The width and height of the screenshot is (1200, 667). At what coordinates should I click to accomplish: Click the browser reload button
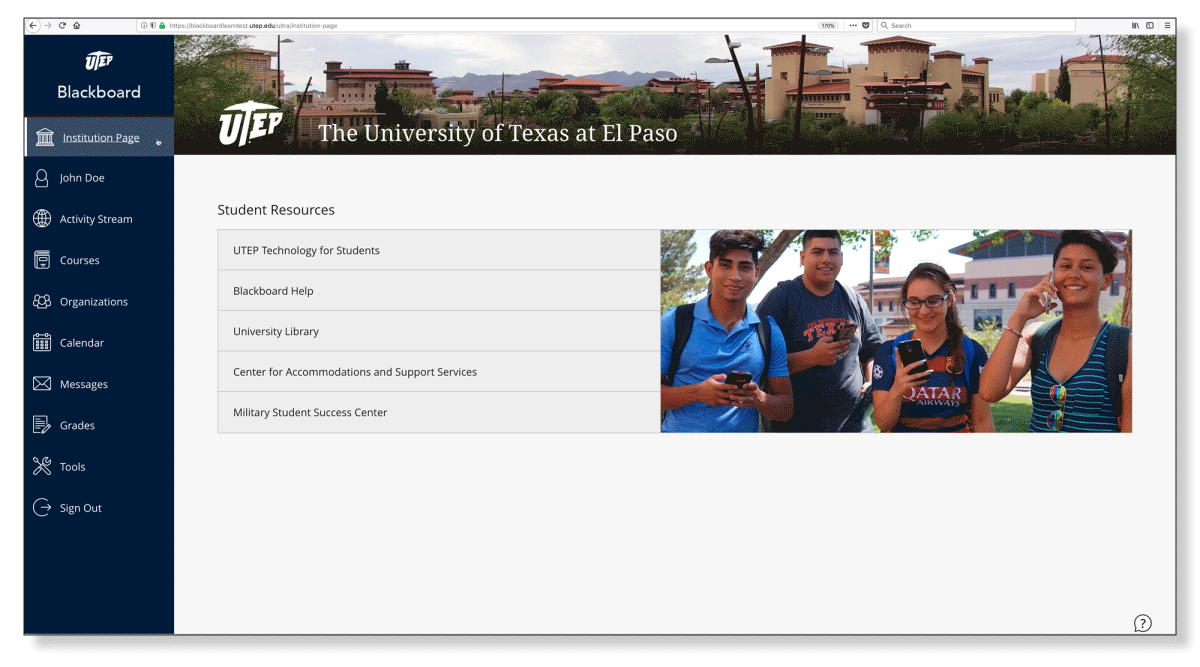tap(62, 25)
